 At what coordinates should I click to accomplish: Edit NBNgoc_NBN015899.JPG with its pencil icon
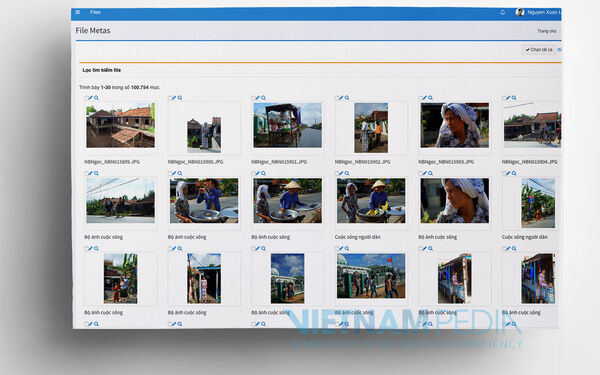point(91,98)
